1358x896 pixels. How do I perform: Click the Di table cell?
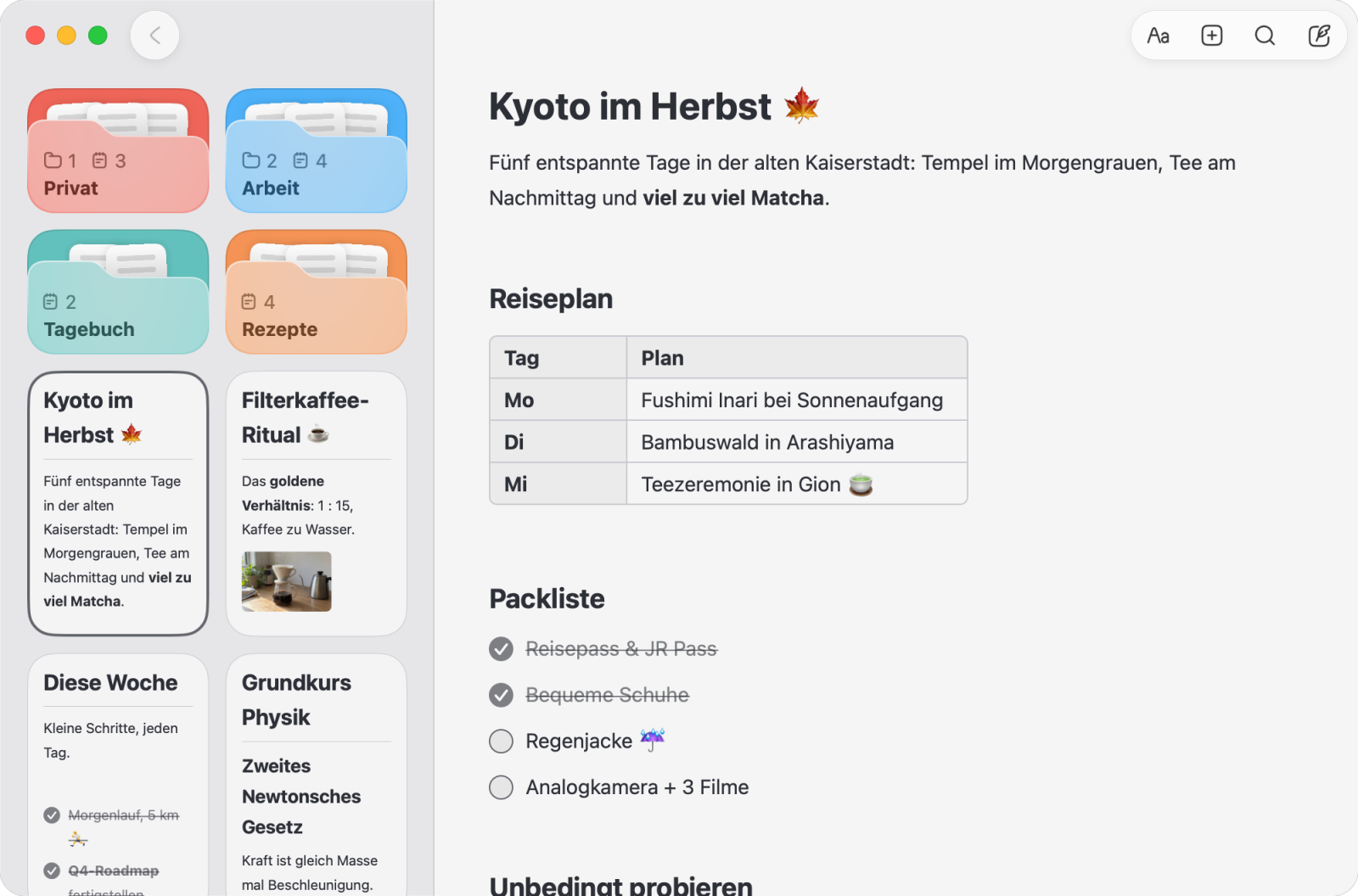point(558,442)
